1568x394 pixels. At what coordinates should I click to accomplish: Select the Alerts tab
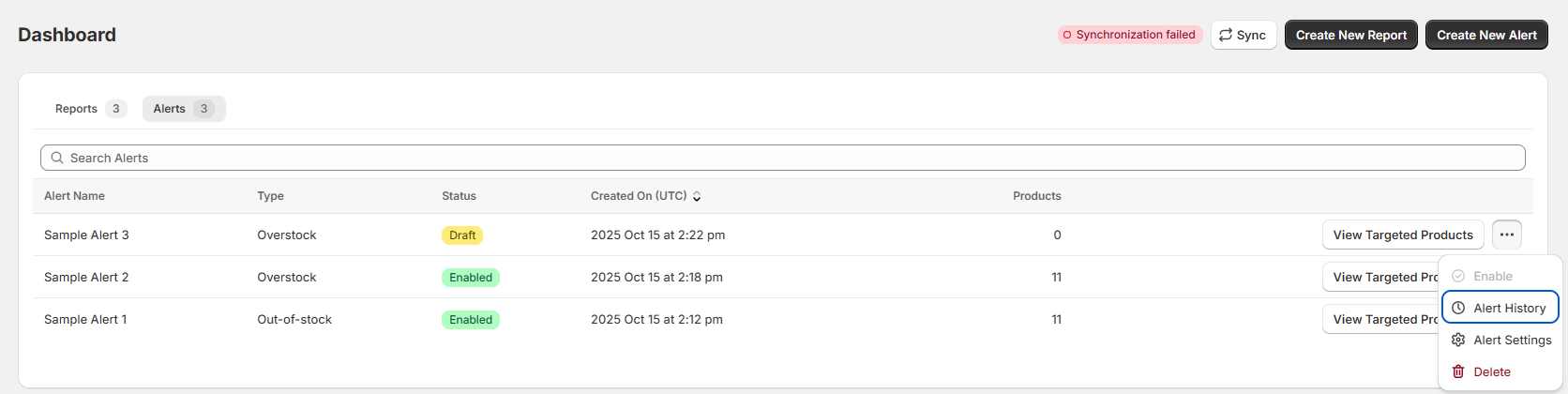[x=184, y=109]
